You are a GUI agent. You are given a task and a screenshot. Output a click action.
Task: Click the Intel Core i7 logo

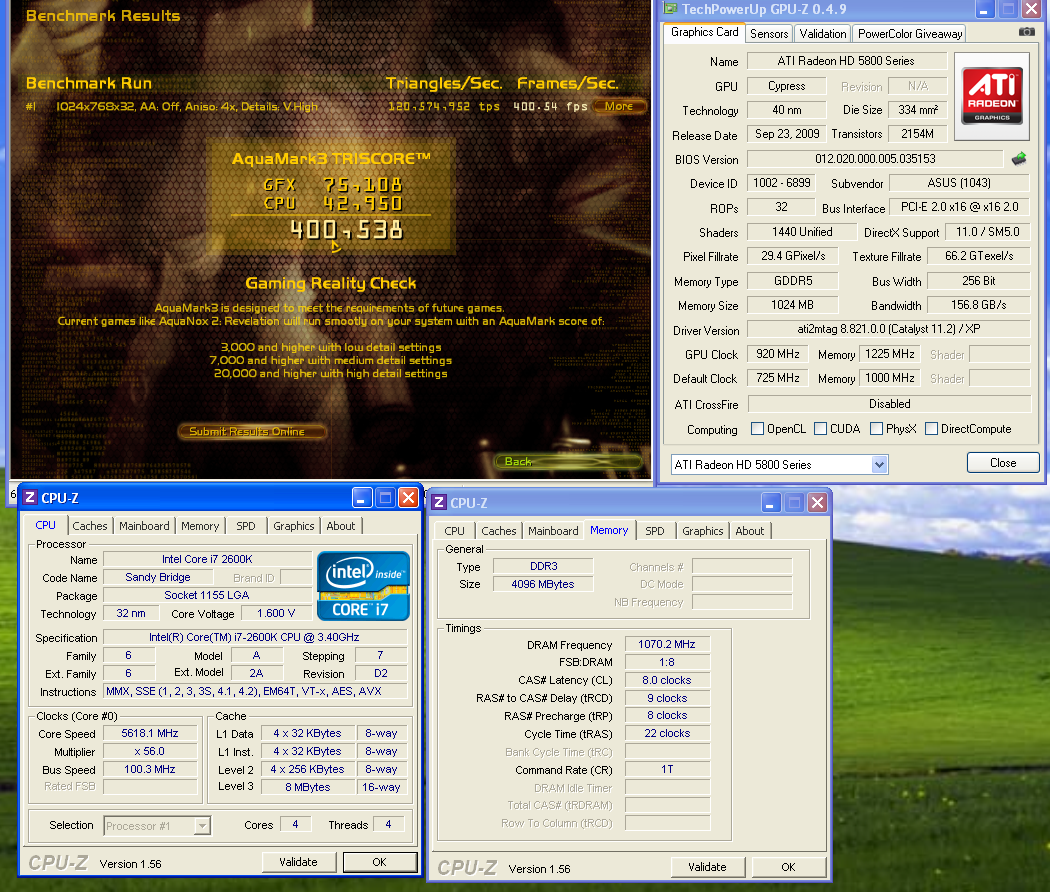point(362,586)
